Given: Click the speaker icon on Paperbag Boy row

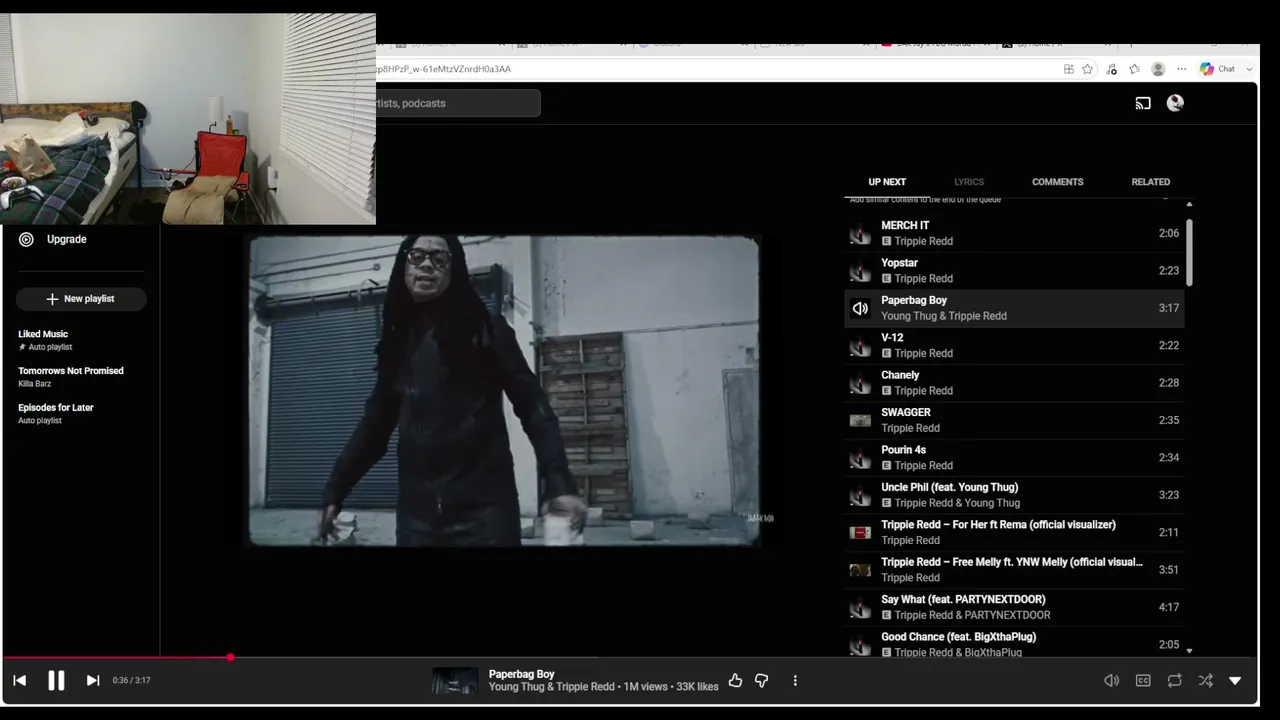Looking at the screenshot, I should [x=860, y=309].
